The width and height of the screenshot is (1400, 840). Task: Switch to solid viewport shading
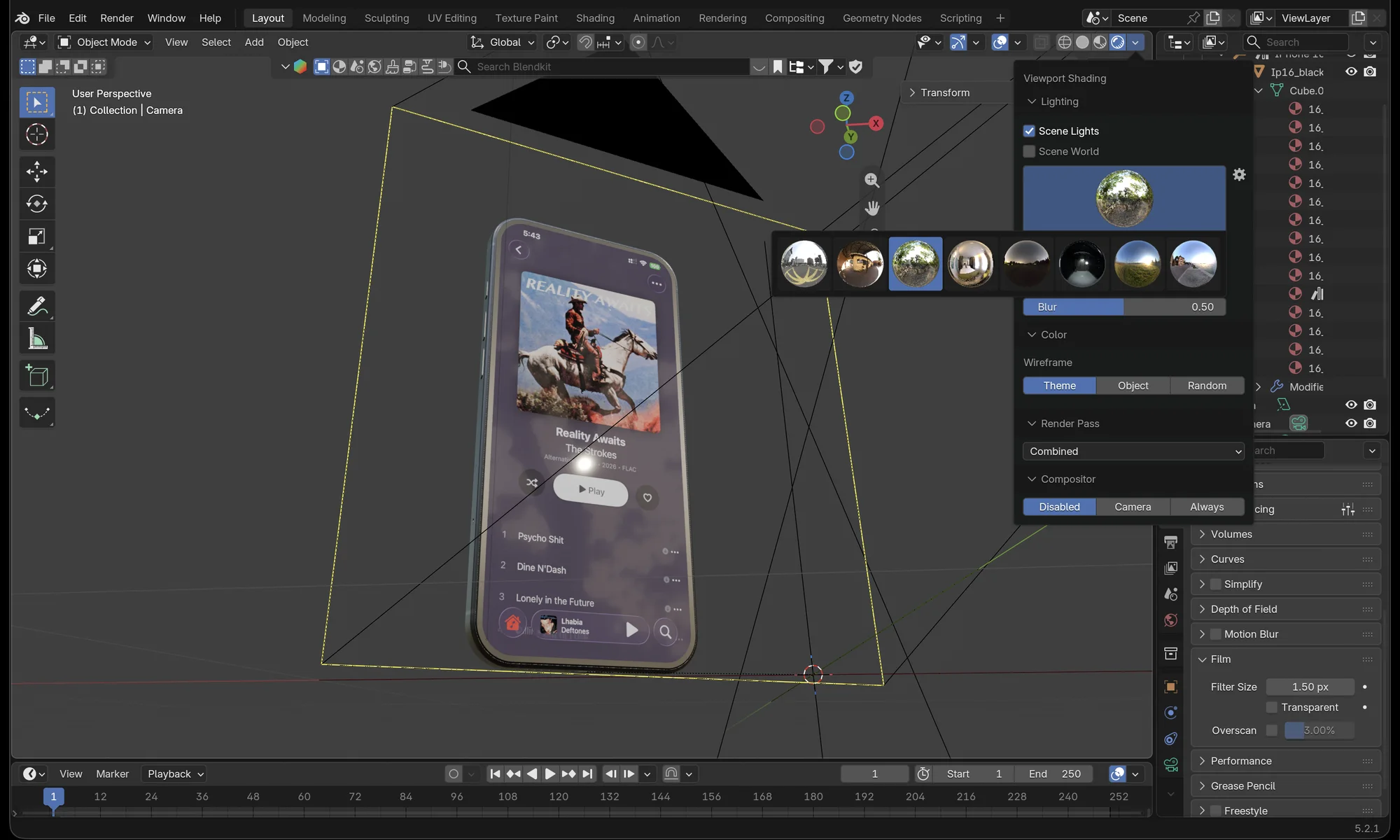click(1082, 42)
